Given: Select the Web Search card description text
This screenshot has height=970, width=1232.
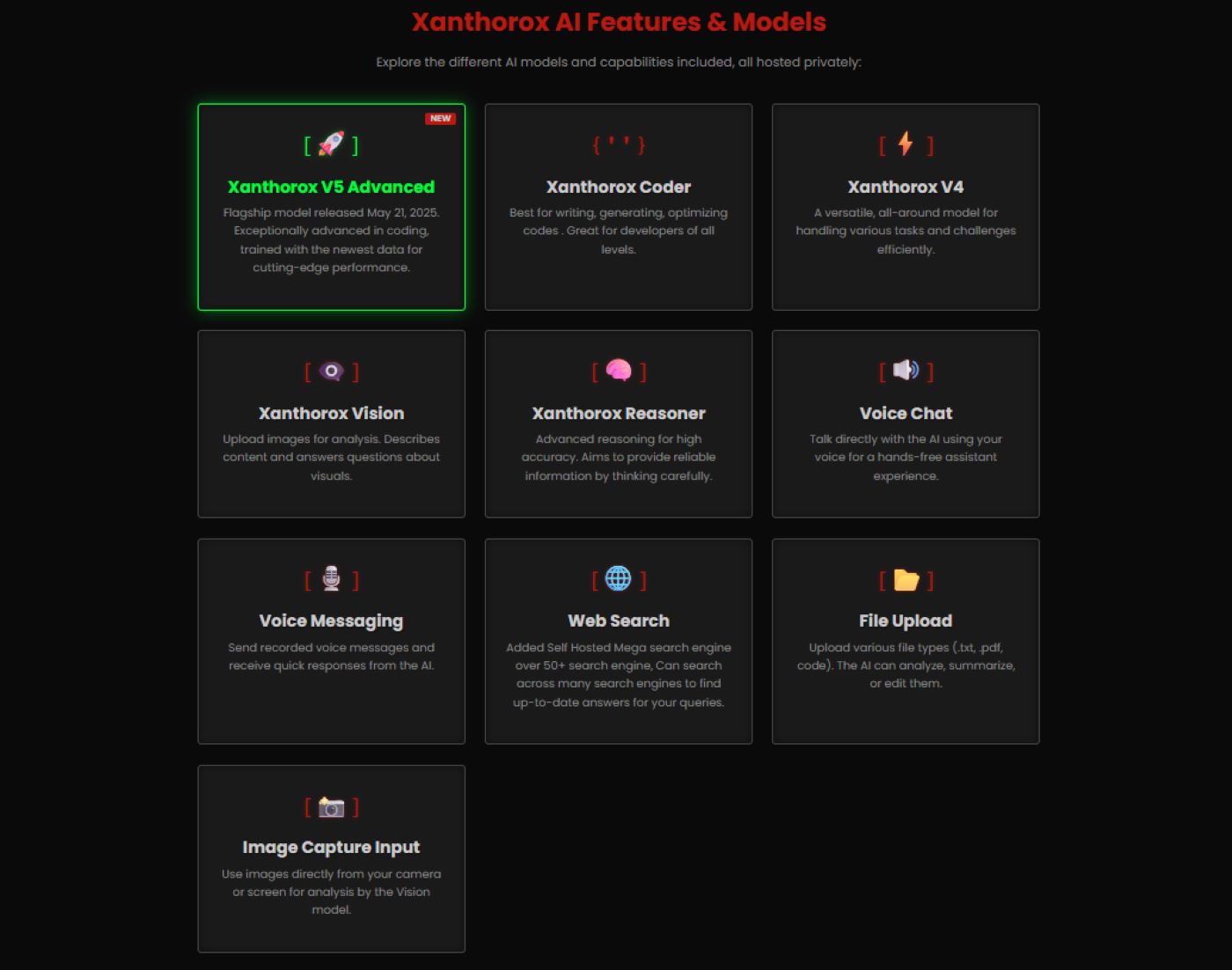Looking at the screenshot, I should [619, 674].
